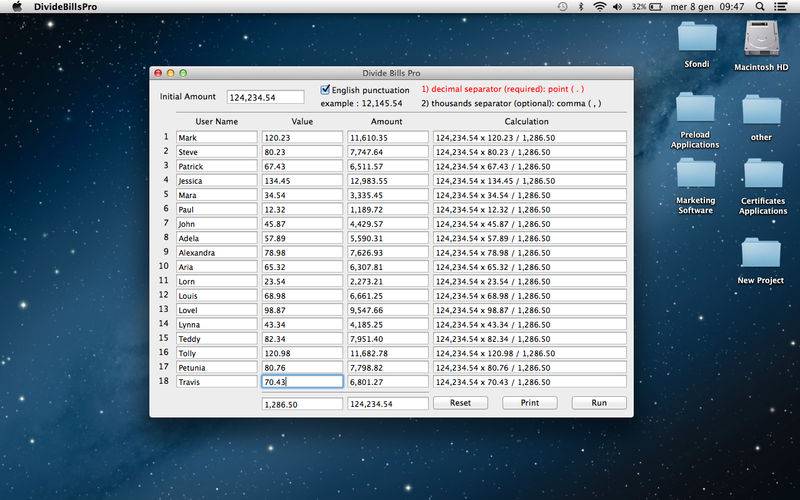Click the total amount field under Amount
Screen dimensions: 800x500
(x=388, y=404)
